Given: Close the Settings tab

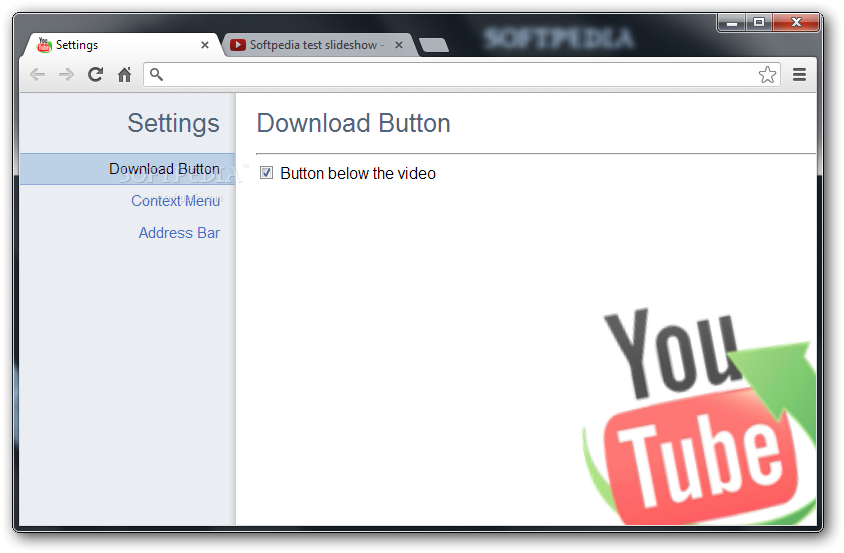Looking at the screenshot, I should pos(205,45).
